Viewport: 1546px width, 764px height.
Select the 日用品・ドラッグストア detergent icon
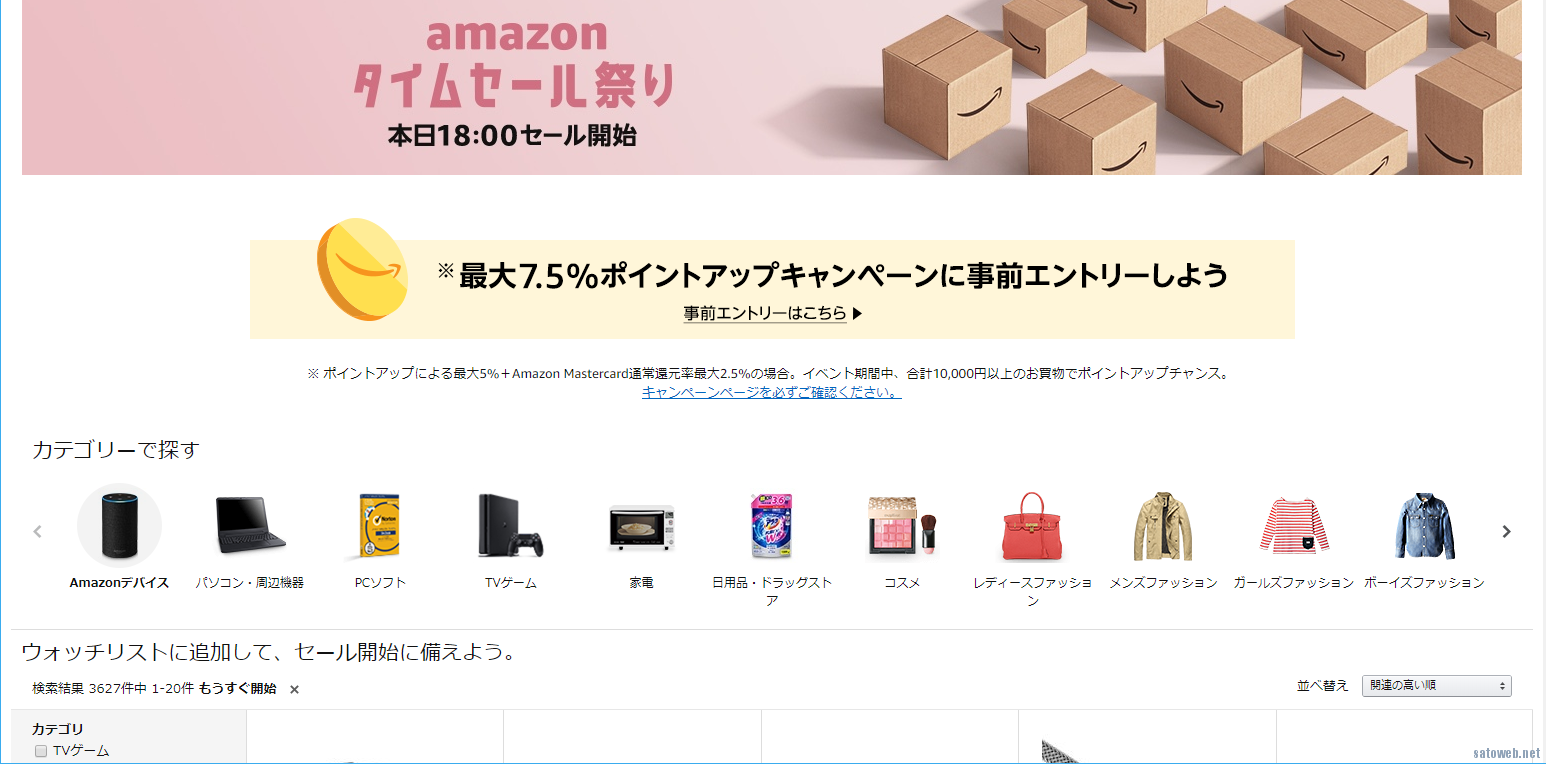pos(771,526)
